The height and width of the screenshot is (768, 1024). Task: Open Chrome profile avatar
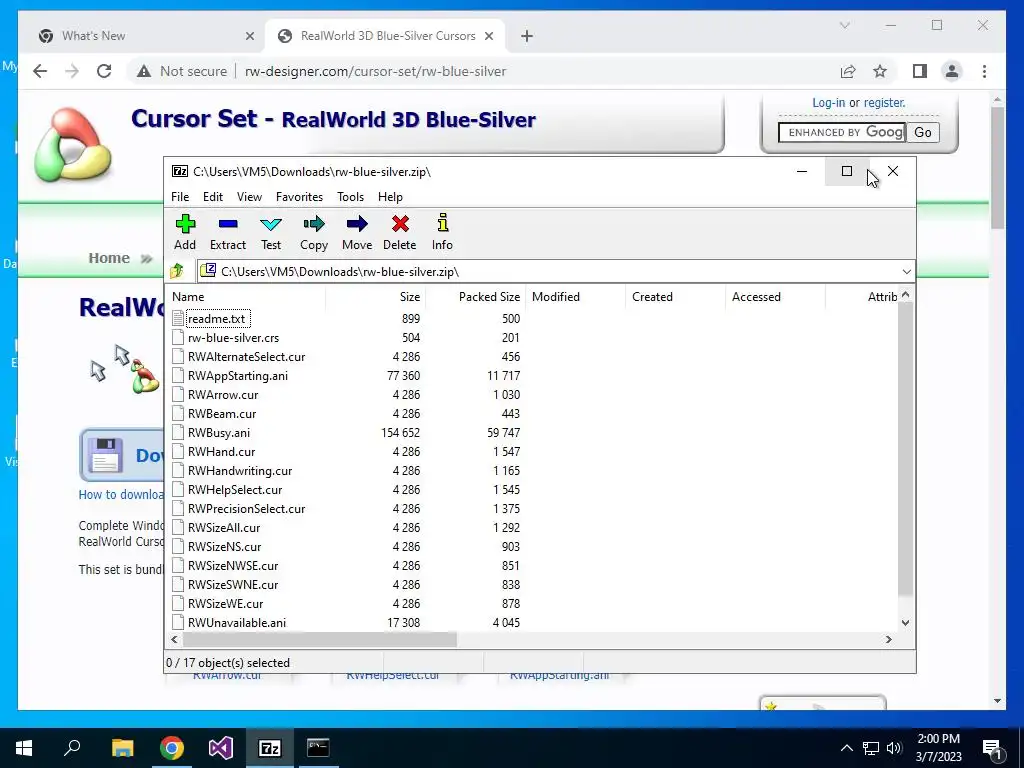coord(952,71)
